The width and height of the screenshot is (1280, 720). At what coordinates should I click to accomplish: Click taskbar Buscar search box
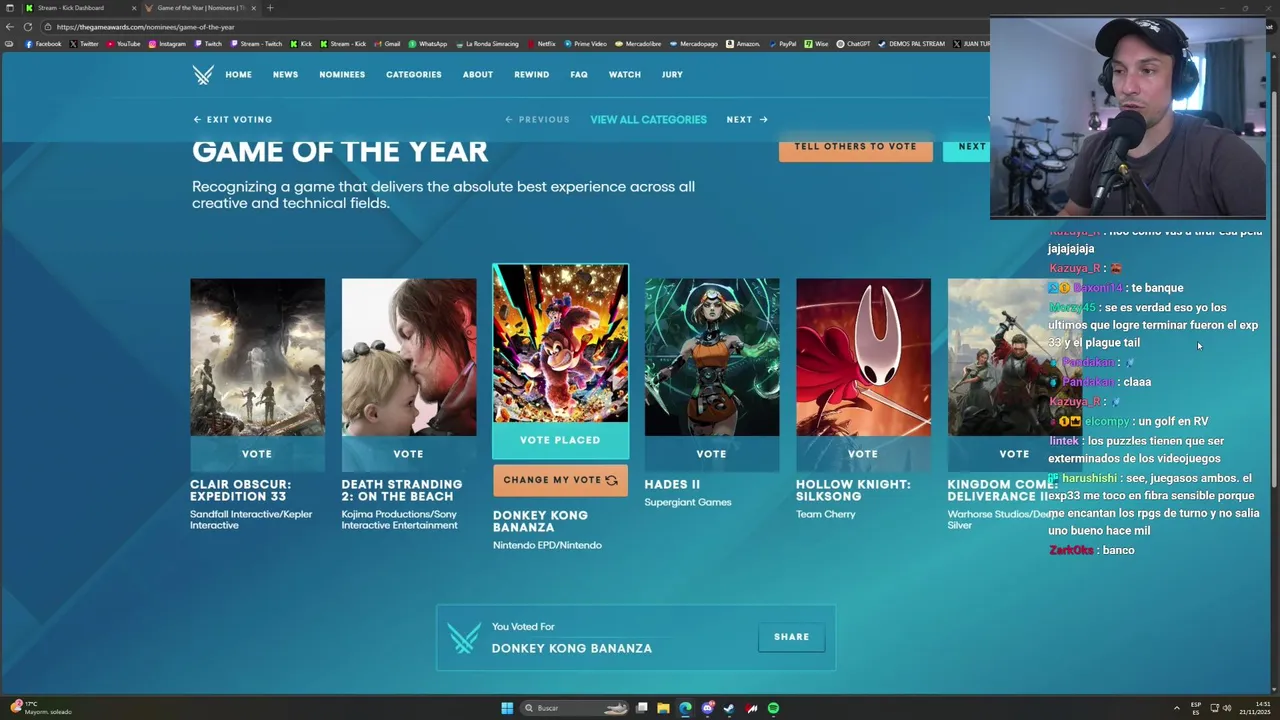[x=576, y=708]
